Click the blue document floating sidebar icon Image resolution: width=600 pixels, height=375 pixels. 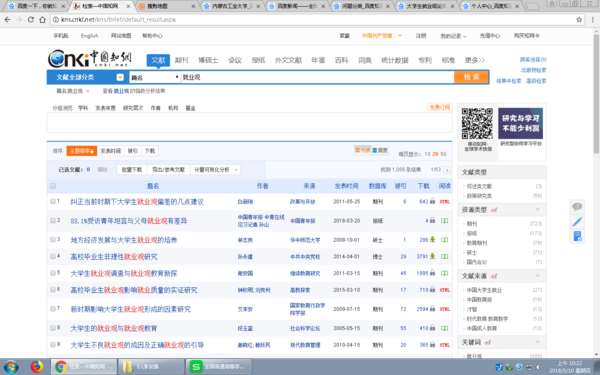577,236
